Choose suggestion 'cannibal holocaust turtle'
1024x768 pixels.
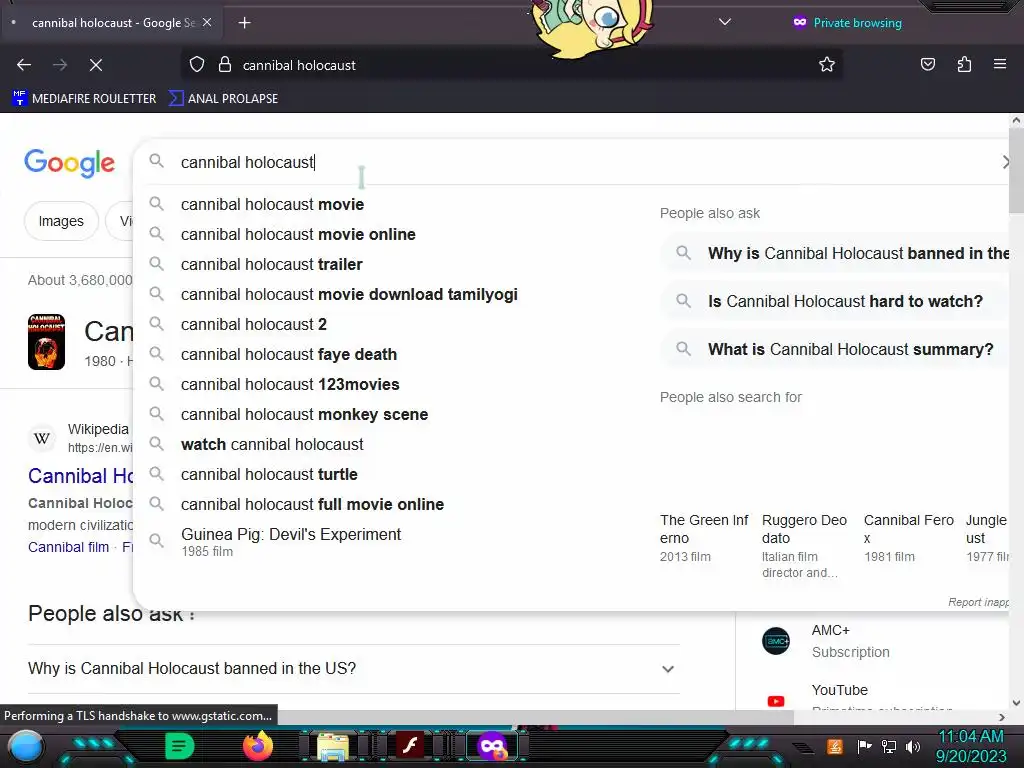coord(269,475)
